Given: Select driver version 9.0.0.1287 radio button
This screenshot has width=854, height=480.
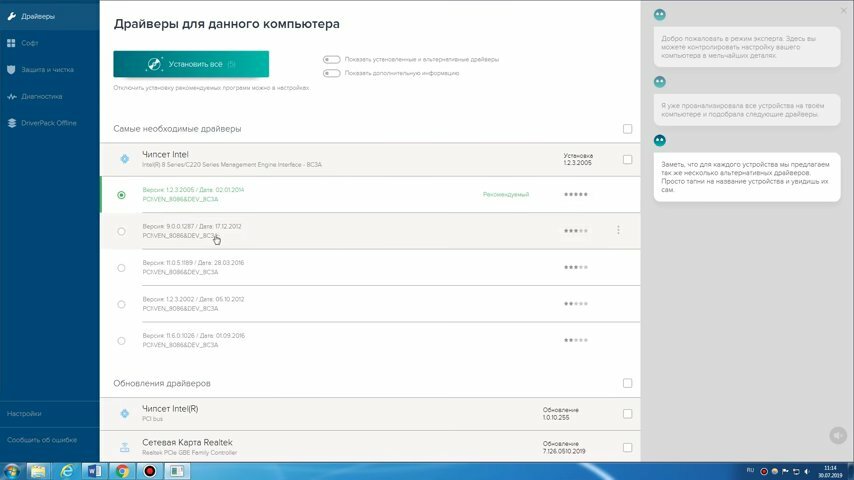Looking at the screenshot, I should [x=121, y=232].
